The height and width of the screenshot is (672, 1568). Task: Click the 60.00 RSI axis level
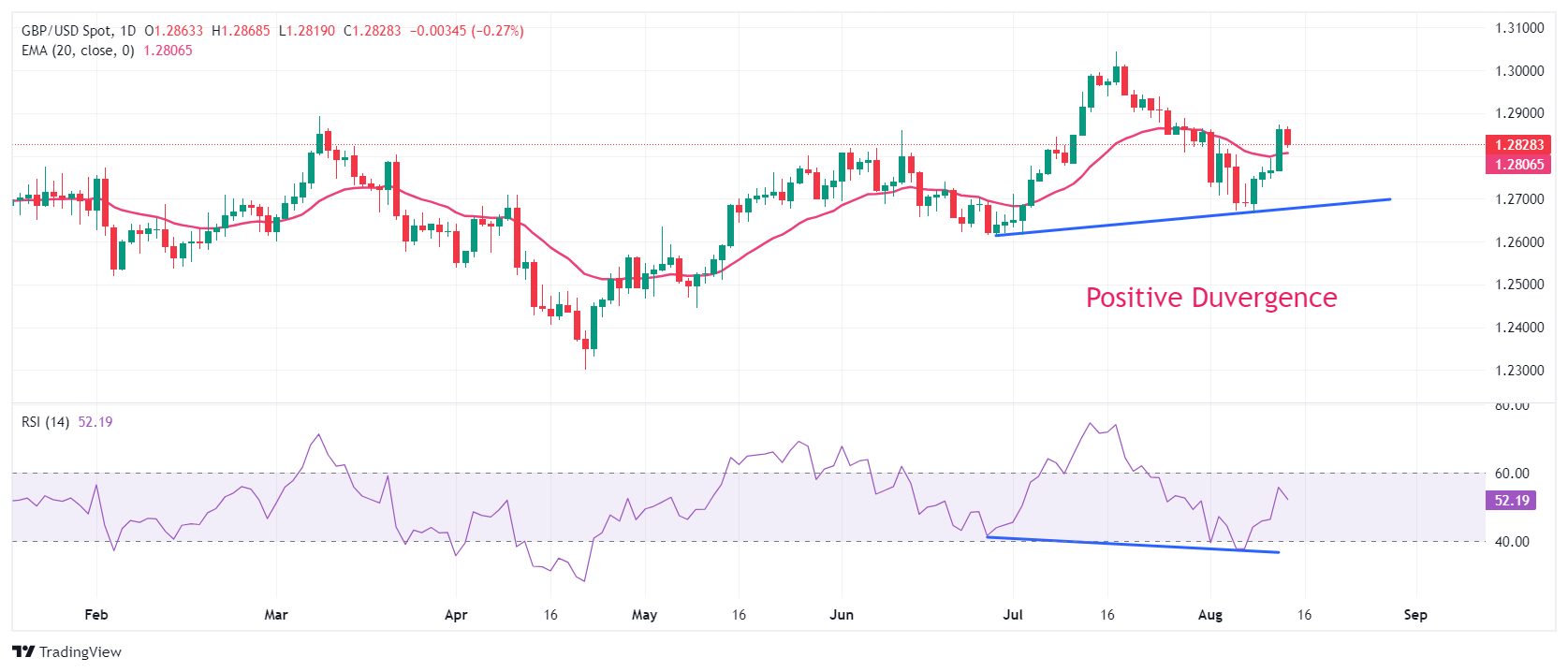coord(1512,474)
